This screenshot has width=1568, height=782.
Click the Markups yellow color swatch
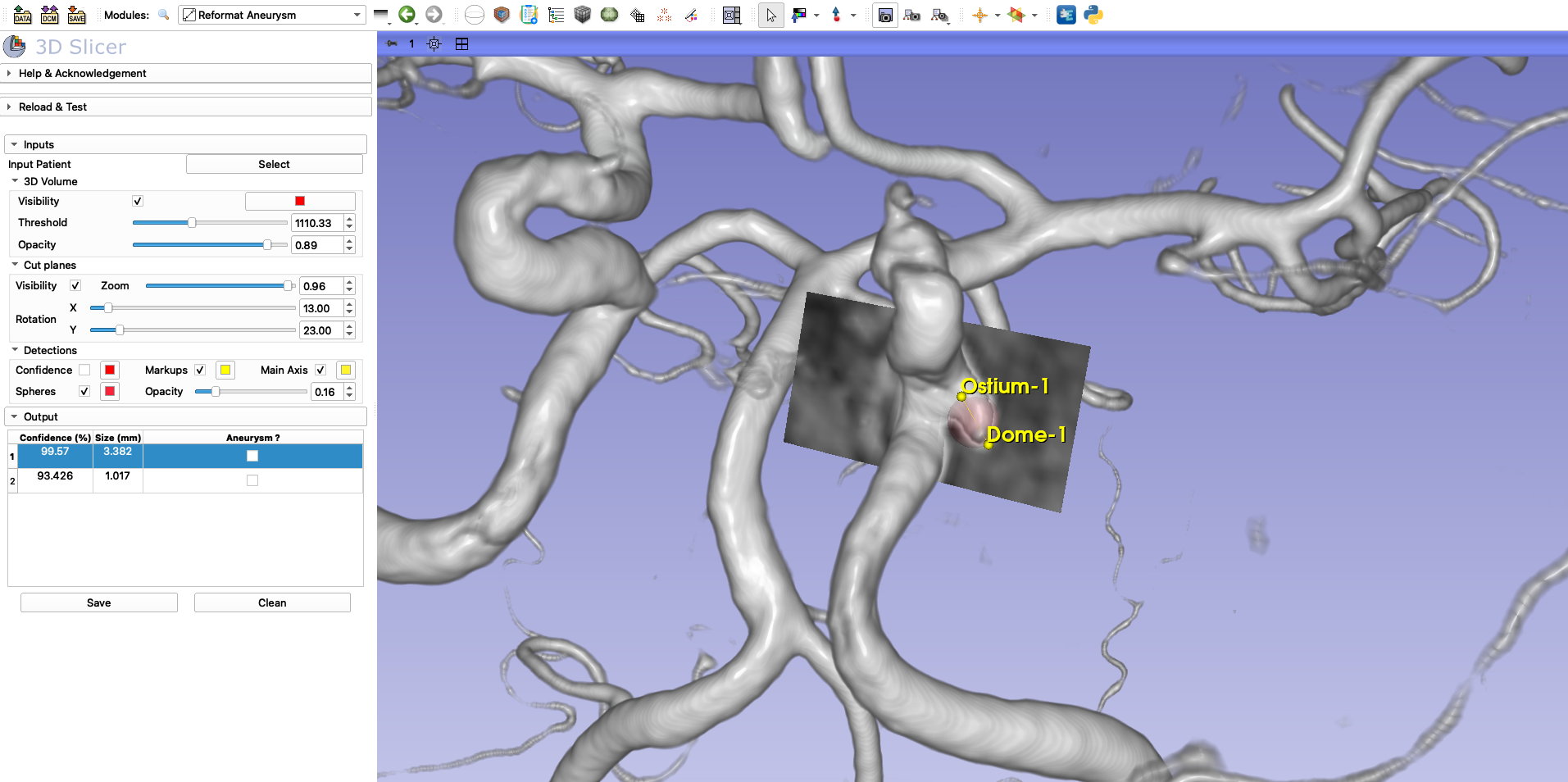coord(225,370)
